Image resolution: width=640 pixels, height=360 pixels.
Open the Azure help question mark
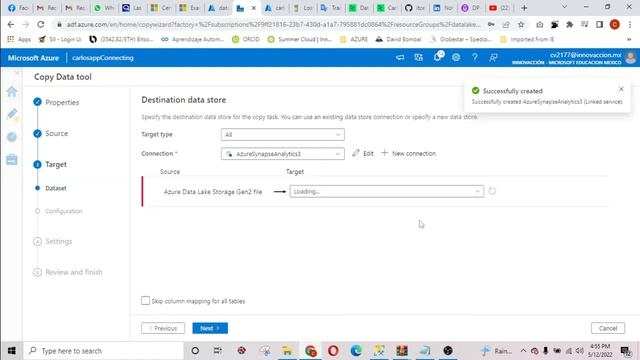point(474,58)
